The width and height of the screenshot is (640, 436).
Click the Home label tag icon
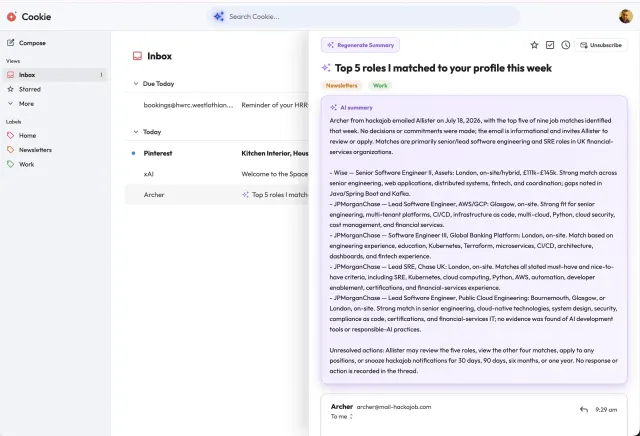coord(11,136)
